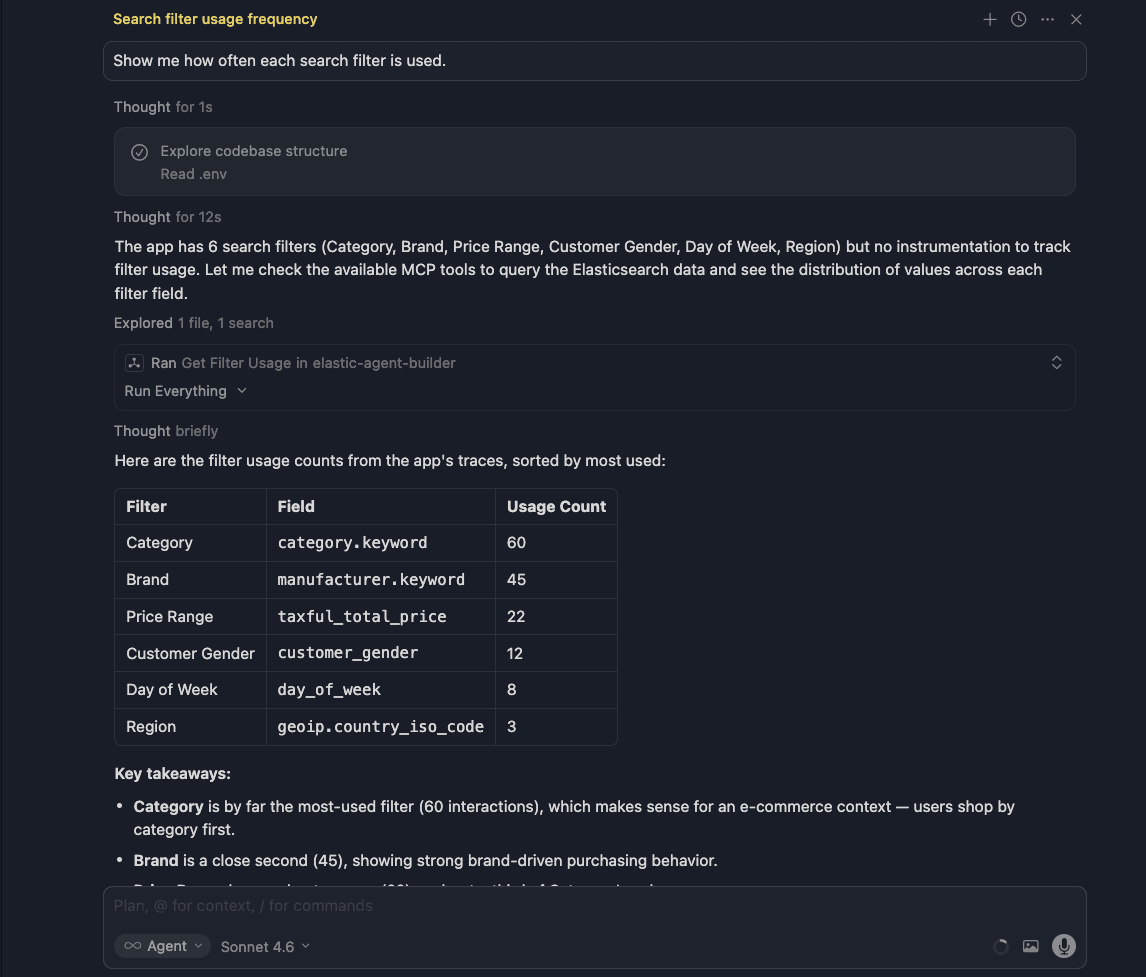Image resolution: width=1146 pixels, height=977 pixels.
Task: Open the Agent mode dropdown chevron
Action: tap(198, 945)
